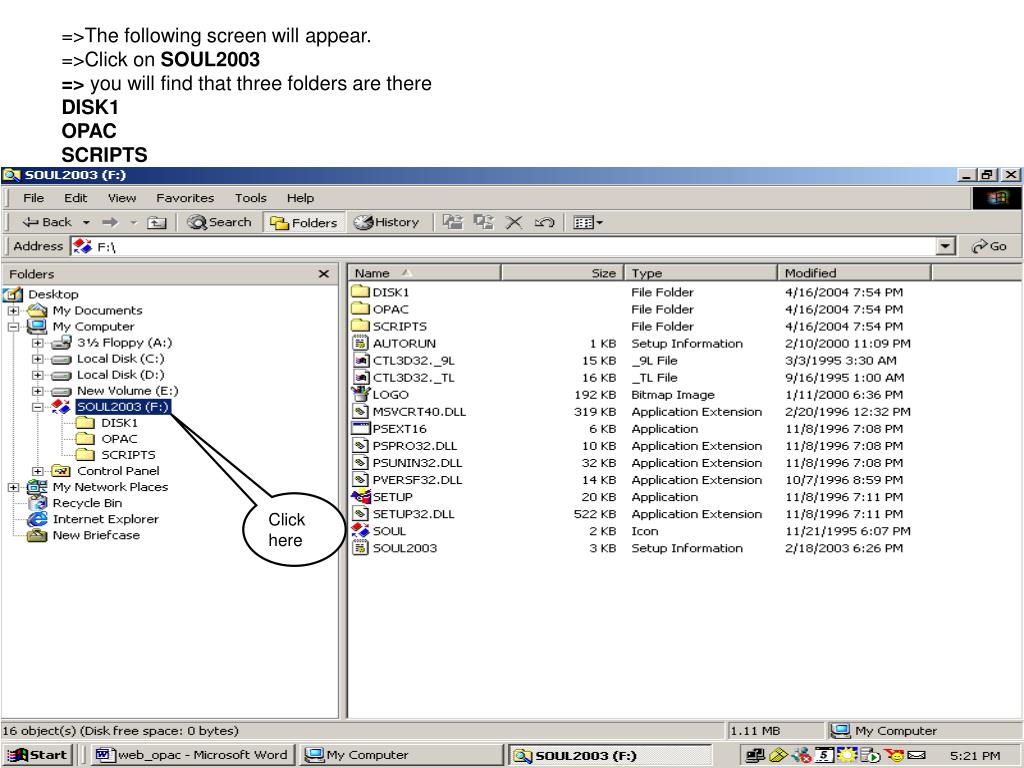This screenshot has width=1024, height=768.
Task: Close the Folders pane with X
Action: point(323,274)
